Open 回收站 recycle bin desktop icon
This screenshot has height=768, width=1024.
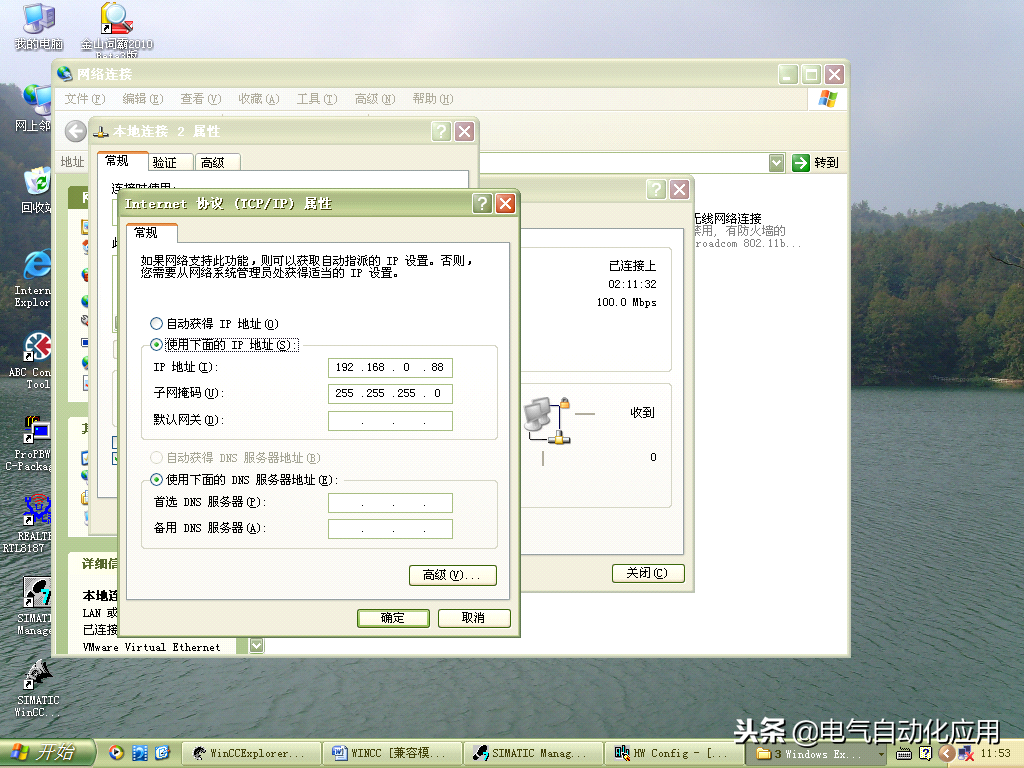click(x=36, y=190)
